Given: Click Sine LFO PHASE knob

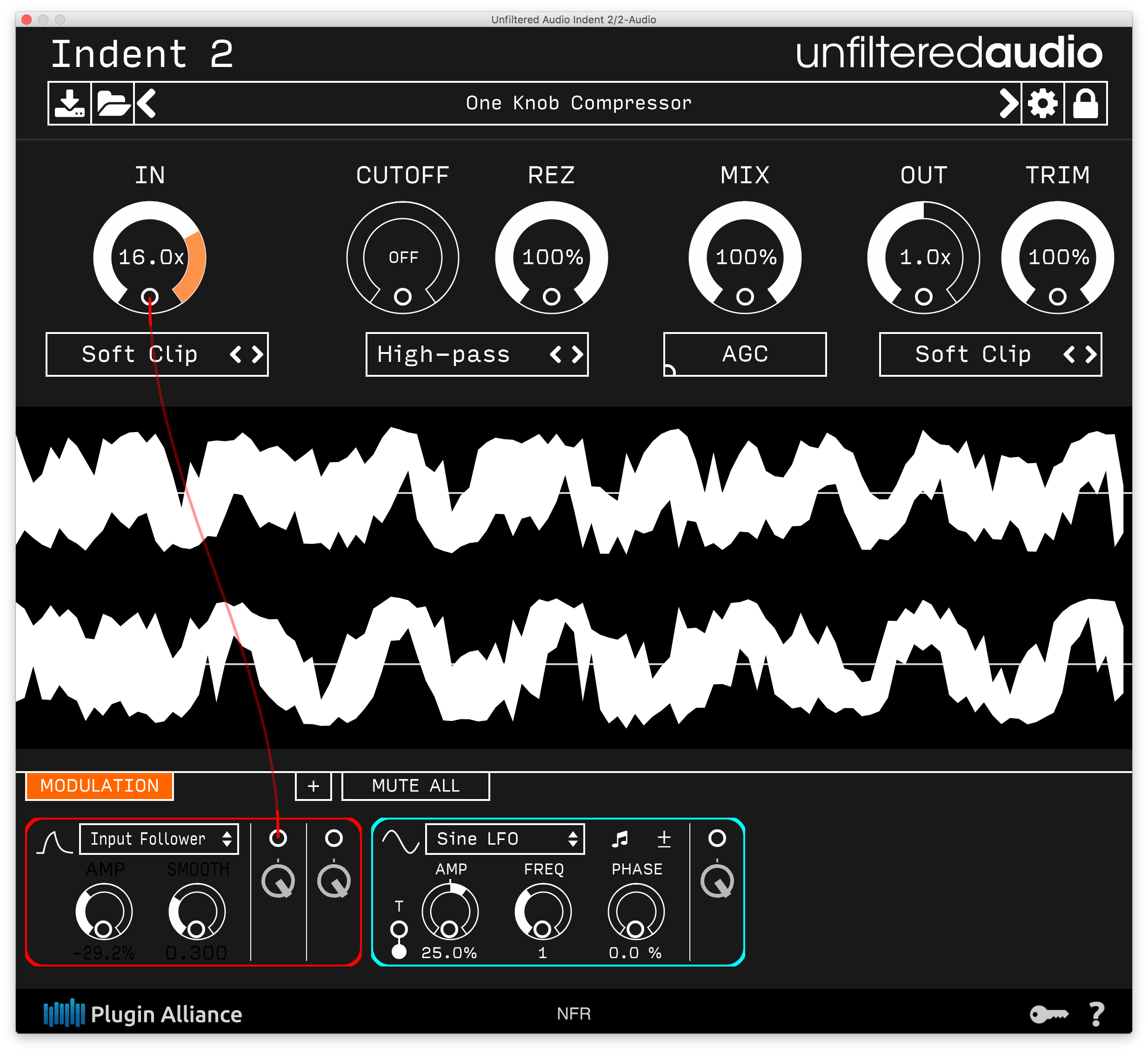Looking at the screenshot, I should pyautogui.click(x=636, y=912).
